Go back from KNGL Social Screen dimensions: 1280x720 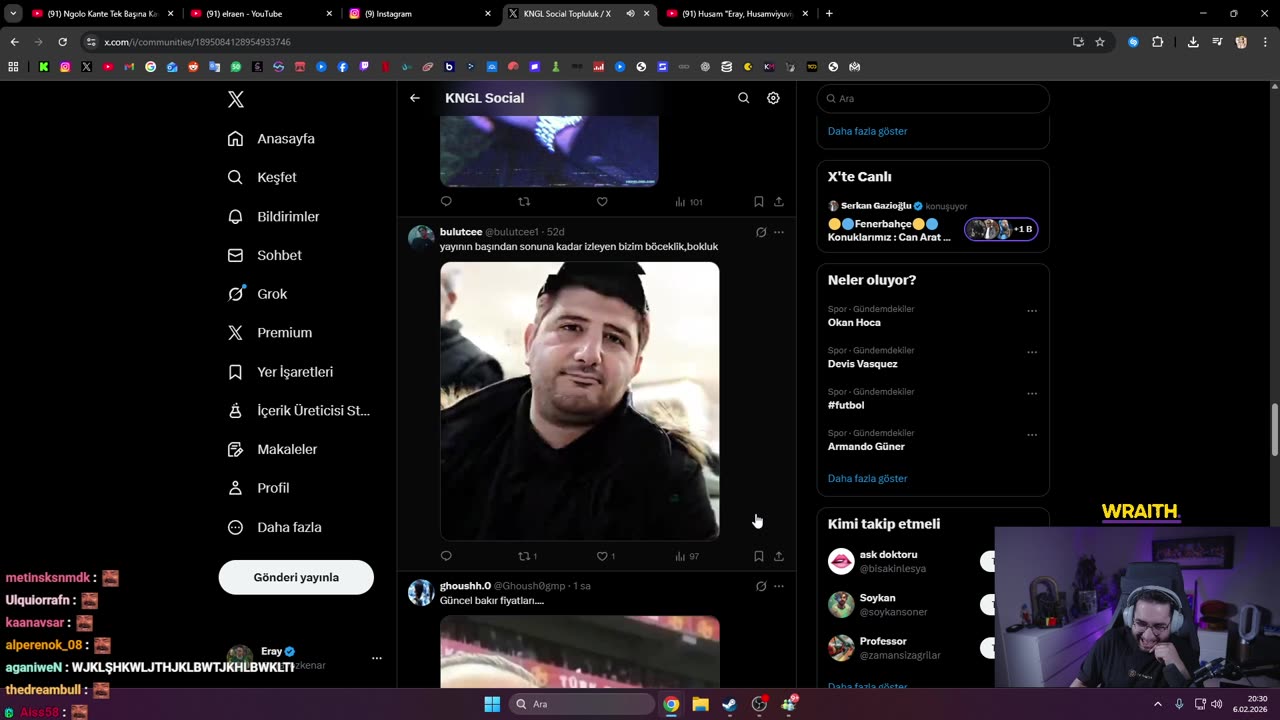(415, 98)
